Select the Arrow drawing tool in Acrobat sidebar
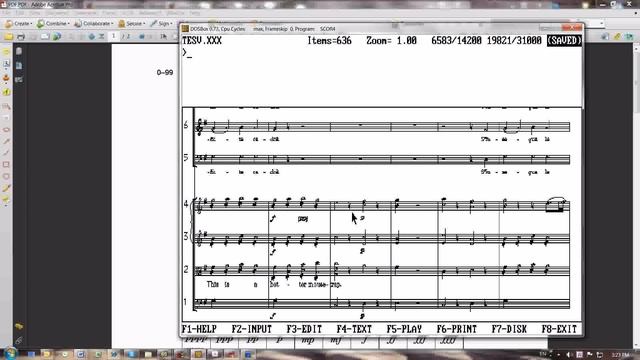The image size is (640, 360). 6,141
